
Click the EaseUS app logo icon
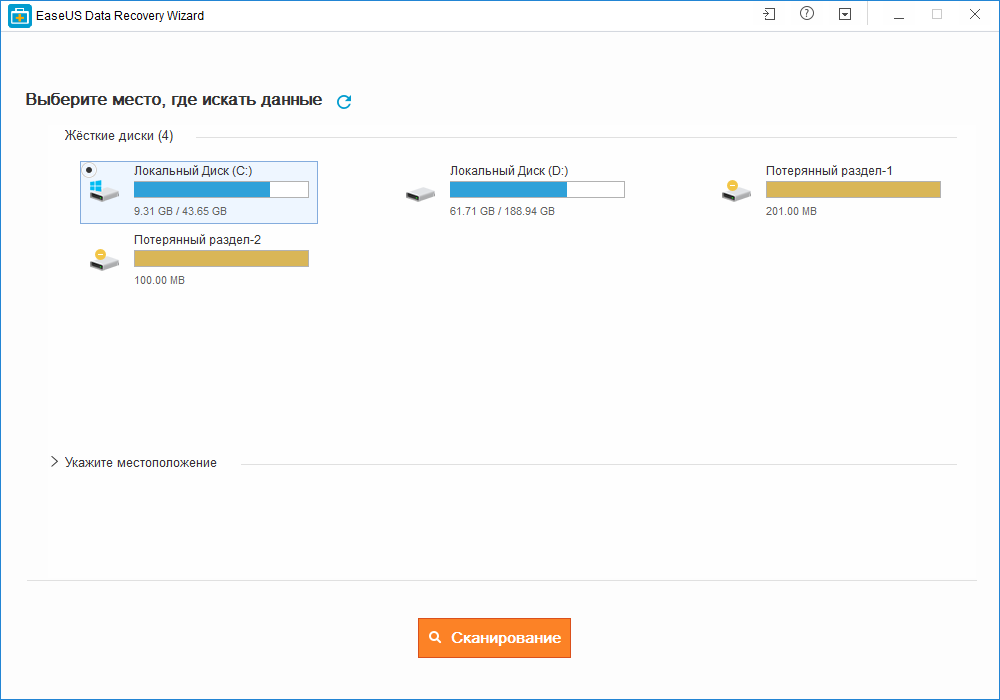coord(20,16)
